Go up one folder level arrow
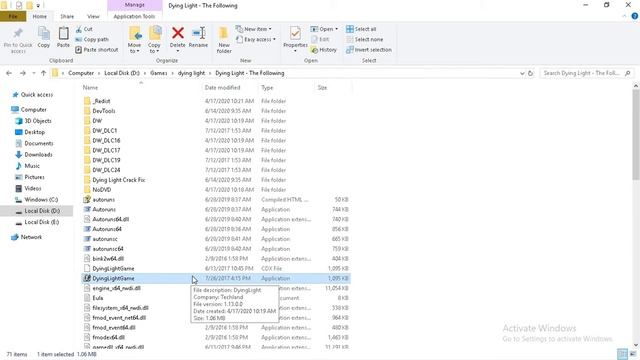640x360 pixels. [43, 73]
